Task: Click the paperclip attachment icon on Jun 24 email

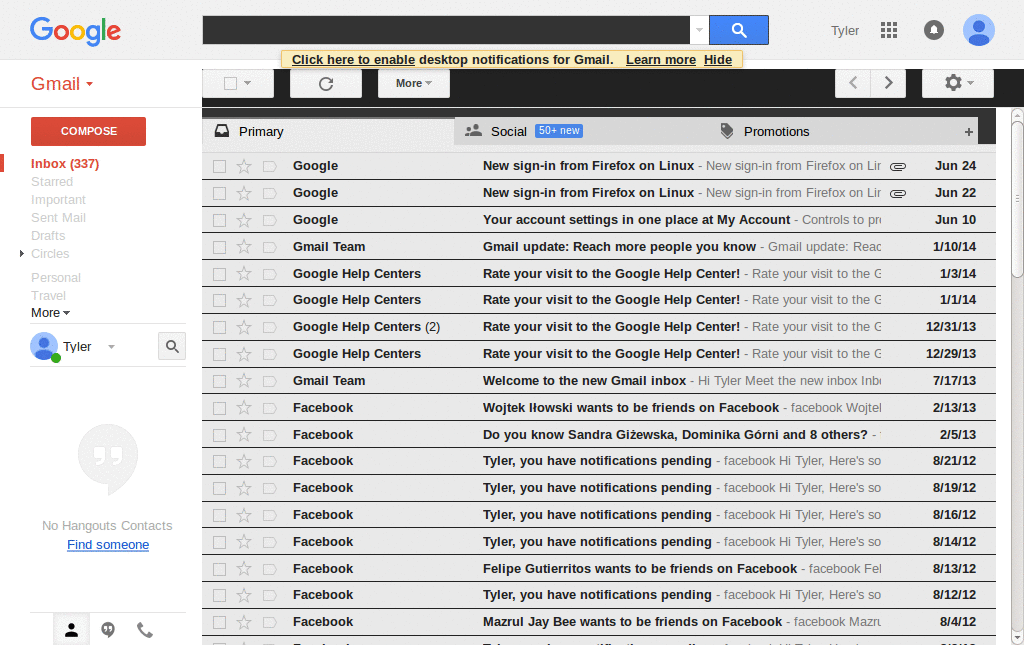Action: click(x=897, y=165)
